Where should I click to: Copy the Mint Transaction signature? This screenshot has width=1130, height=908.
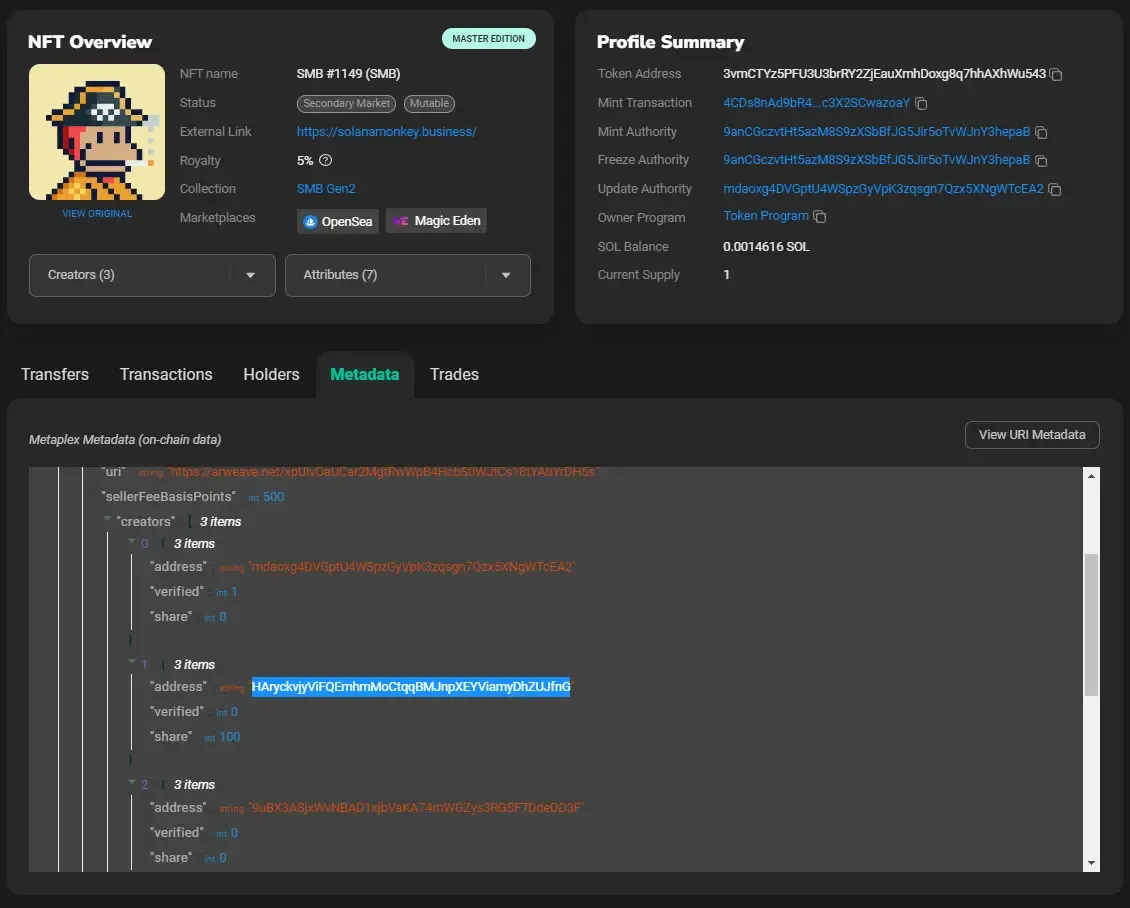pyautogui.click(x=920, y=103)
